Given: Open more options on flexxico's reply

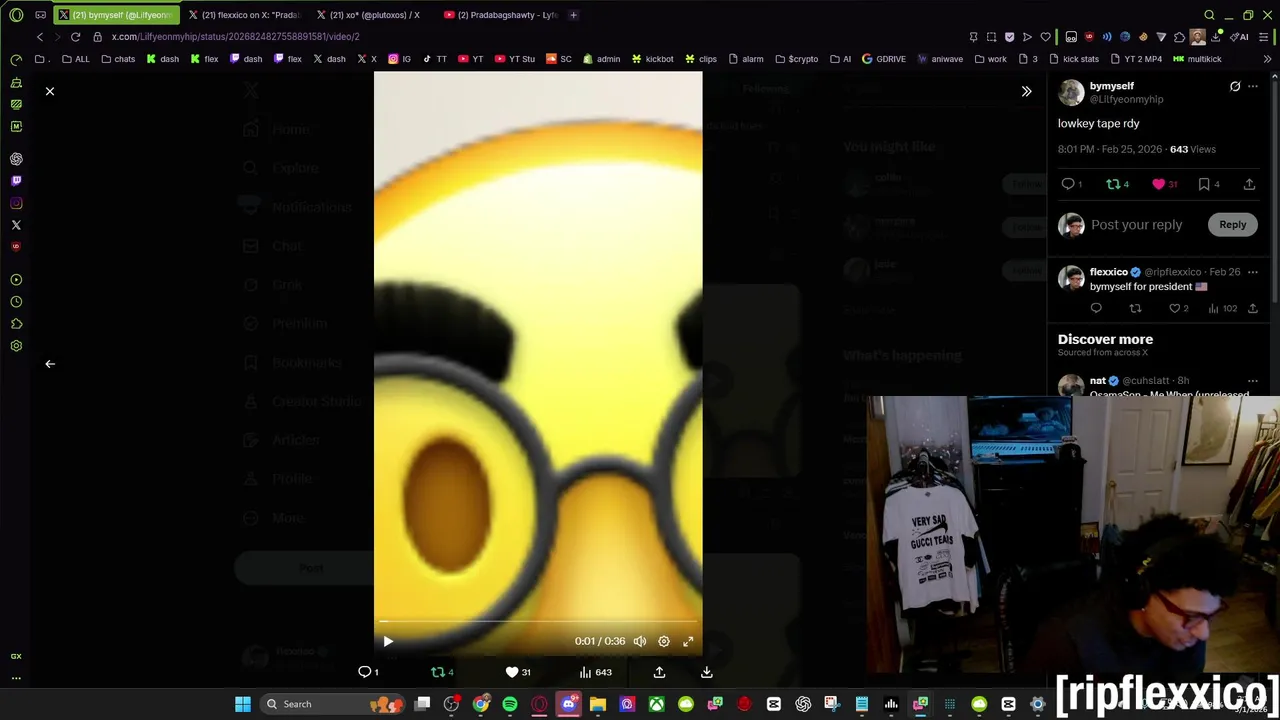Looking at the screenshot, I should coord(1253,272).
